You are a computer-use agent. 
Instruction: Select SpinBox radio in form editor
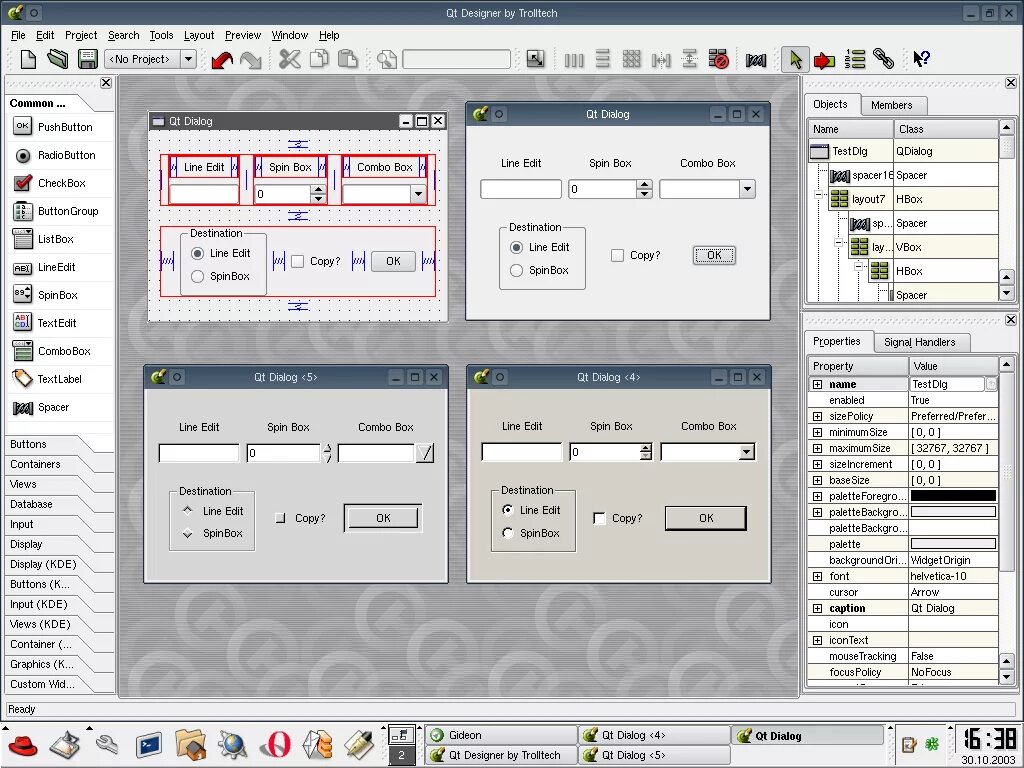(x=197, y=277)
